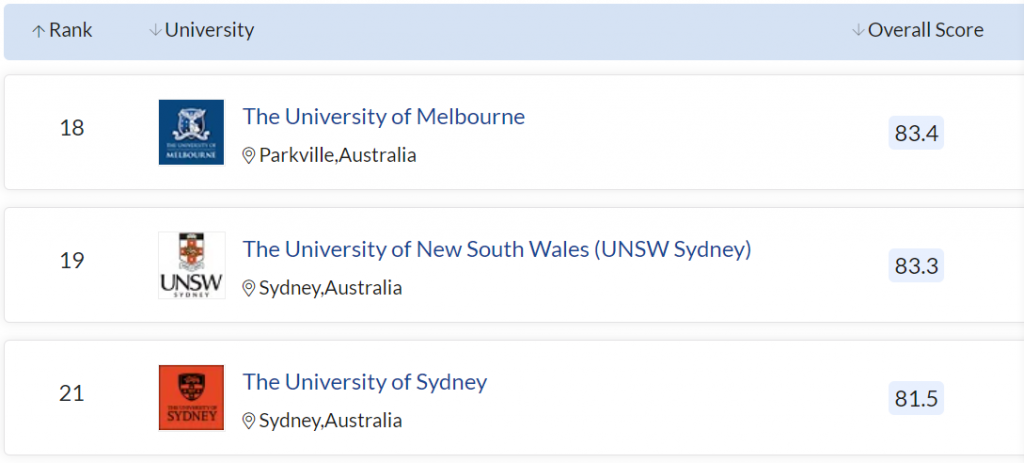Click the down arrow beside Overall Score

tap(858, 31)
